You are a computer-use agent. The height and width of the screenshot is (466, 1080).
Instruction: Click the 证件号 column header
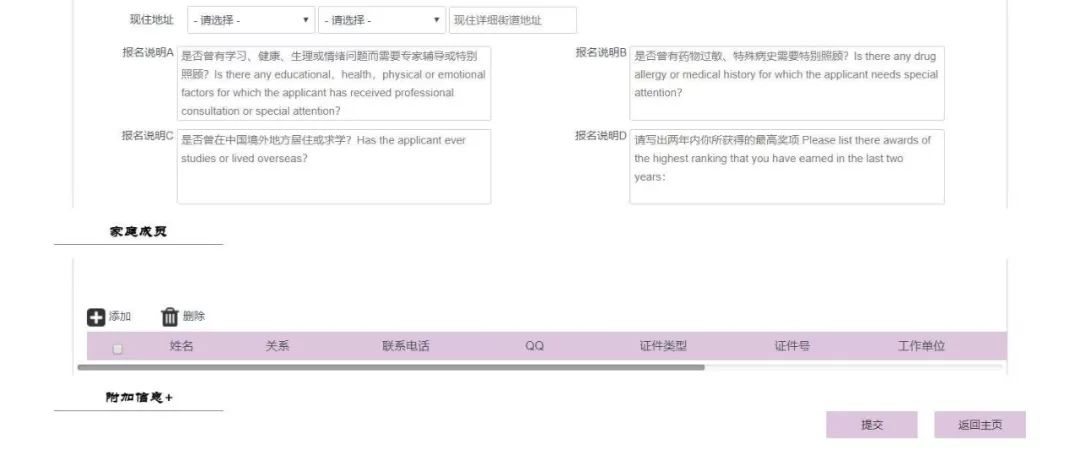tap(792, 346)
